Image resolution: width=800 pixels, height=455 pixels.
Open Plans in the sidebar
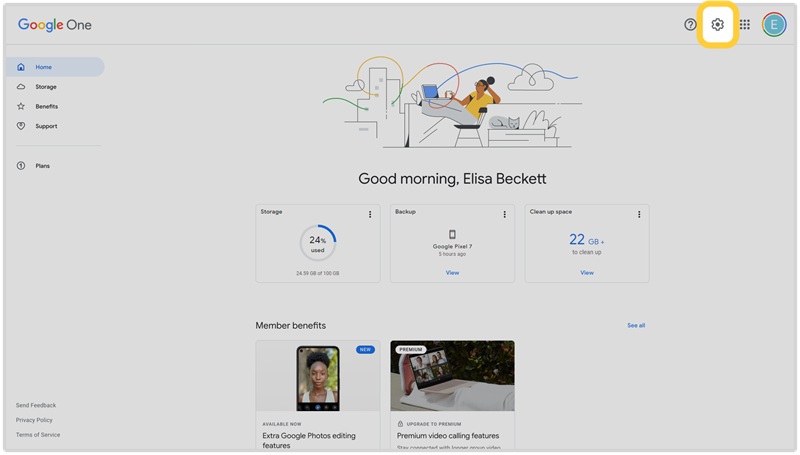point(42,166)
